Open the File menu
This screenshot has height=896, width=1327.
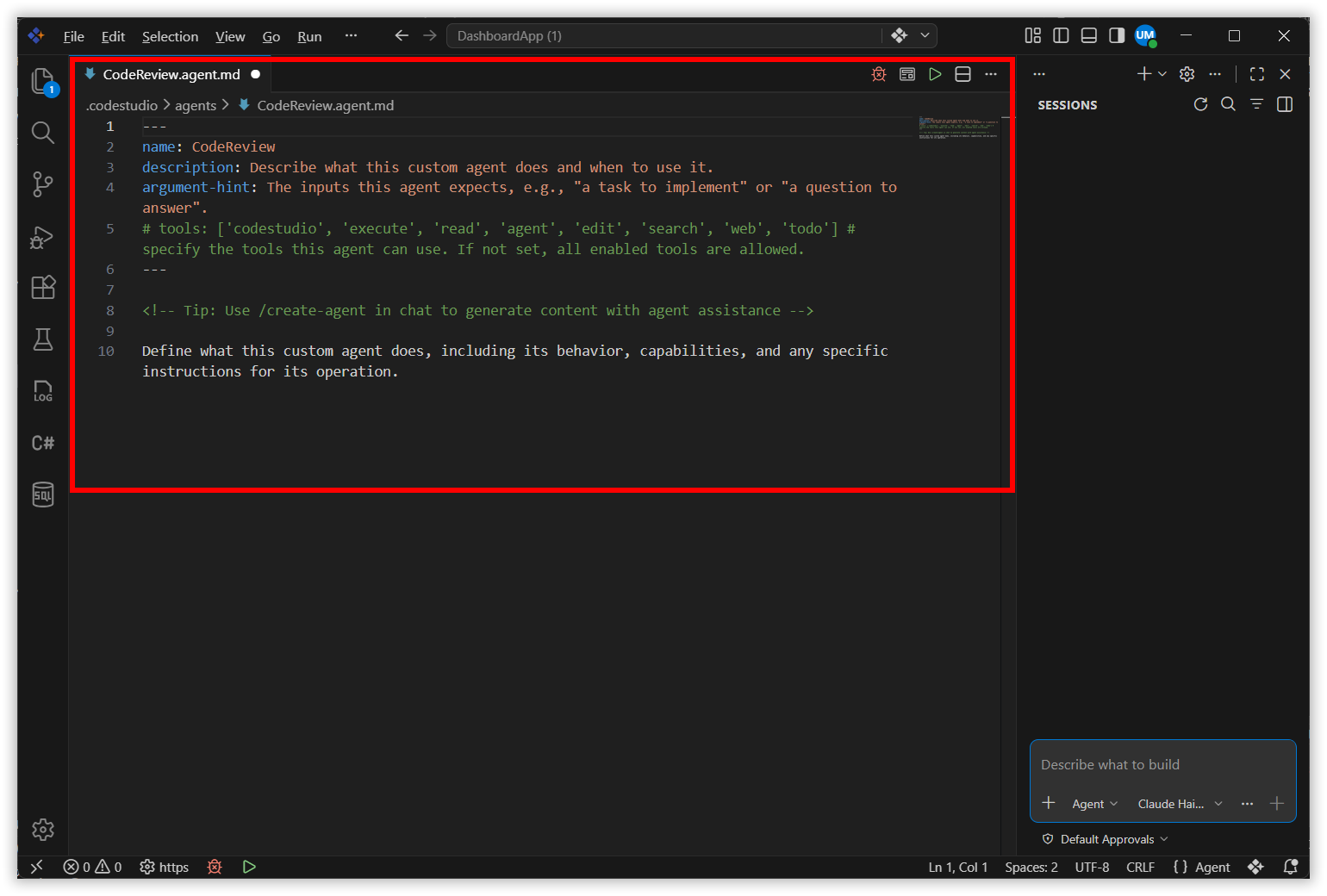(x=74, y=36)
